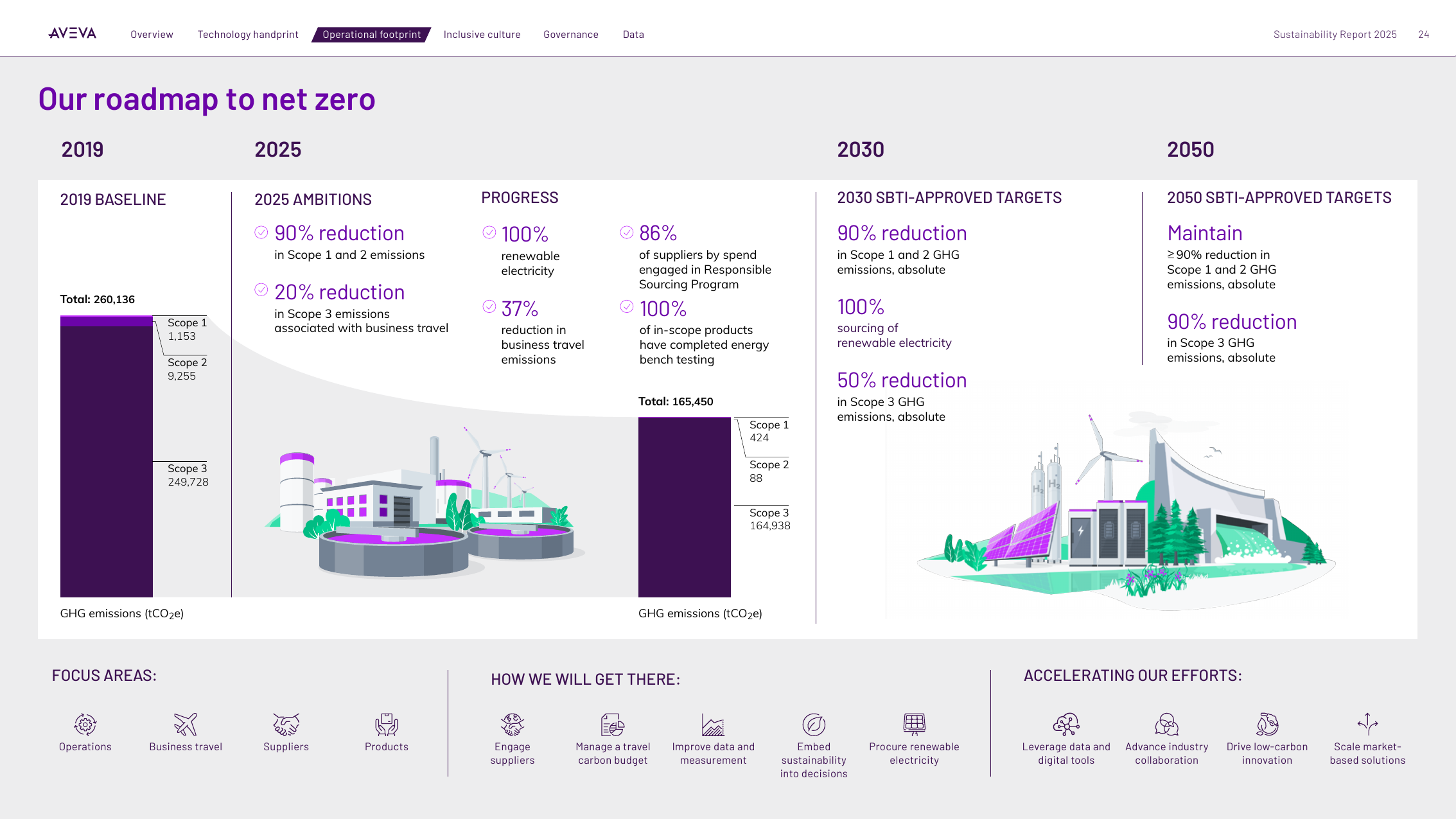Click the Leverage data and digital tools icon

[x=1066, y=725]
